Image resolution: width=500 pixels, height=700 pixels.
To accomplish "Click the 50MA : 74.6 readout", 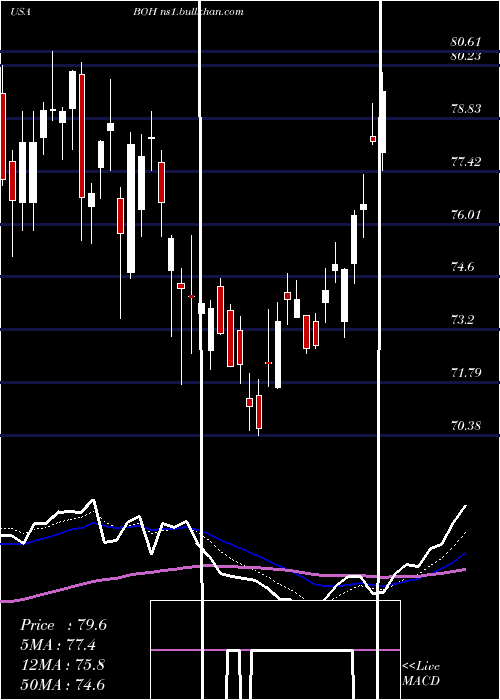I will click(62, 684).
